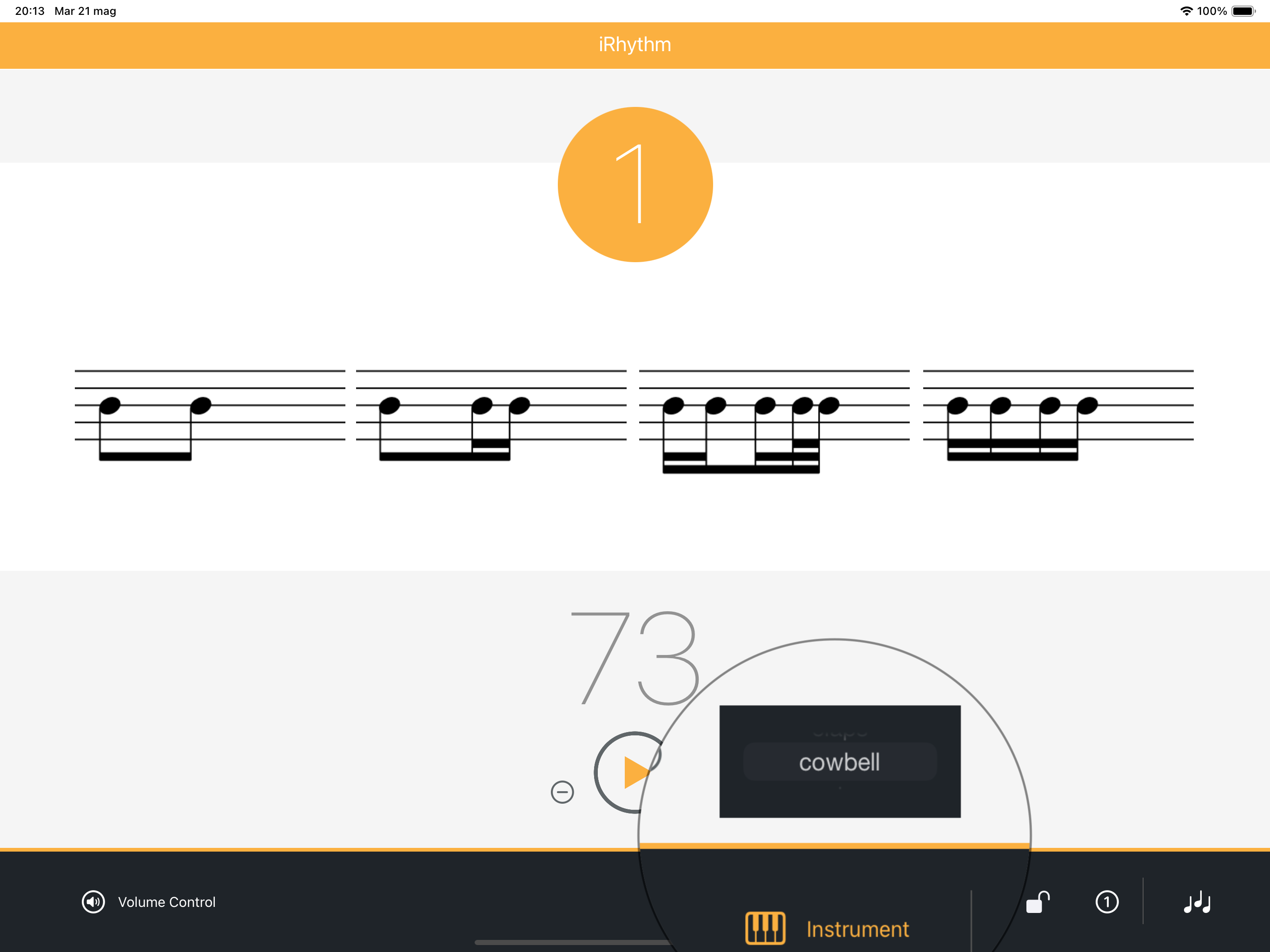Tap the tempo value 73

(635, 658)
